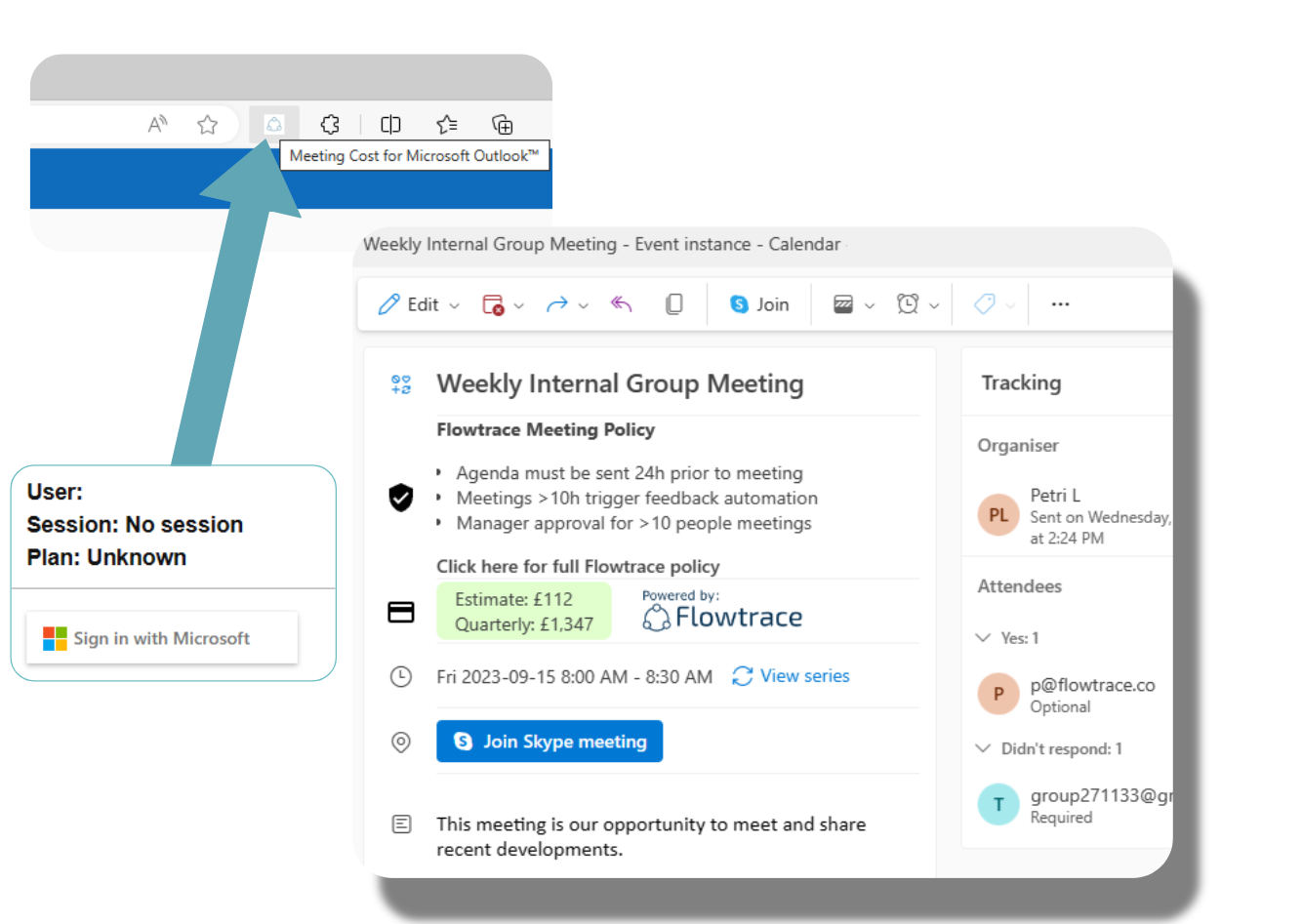Click the reply all arrow icon
The image size is (1303, 924).
622,304
